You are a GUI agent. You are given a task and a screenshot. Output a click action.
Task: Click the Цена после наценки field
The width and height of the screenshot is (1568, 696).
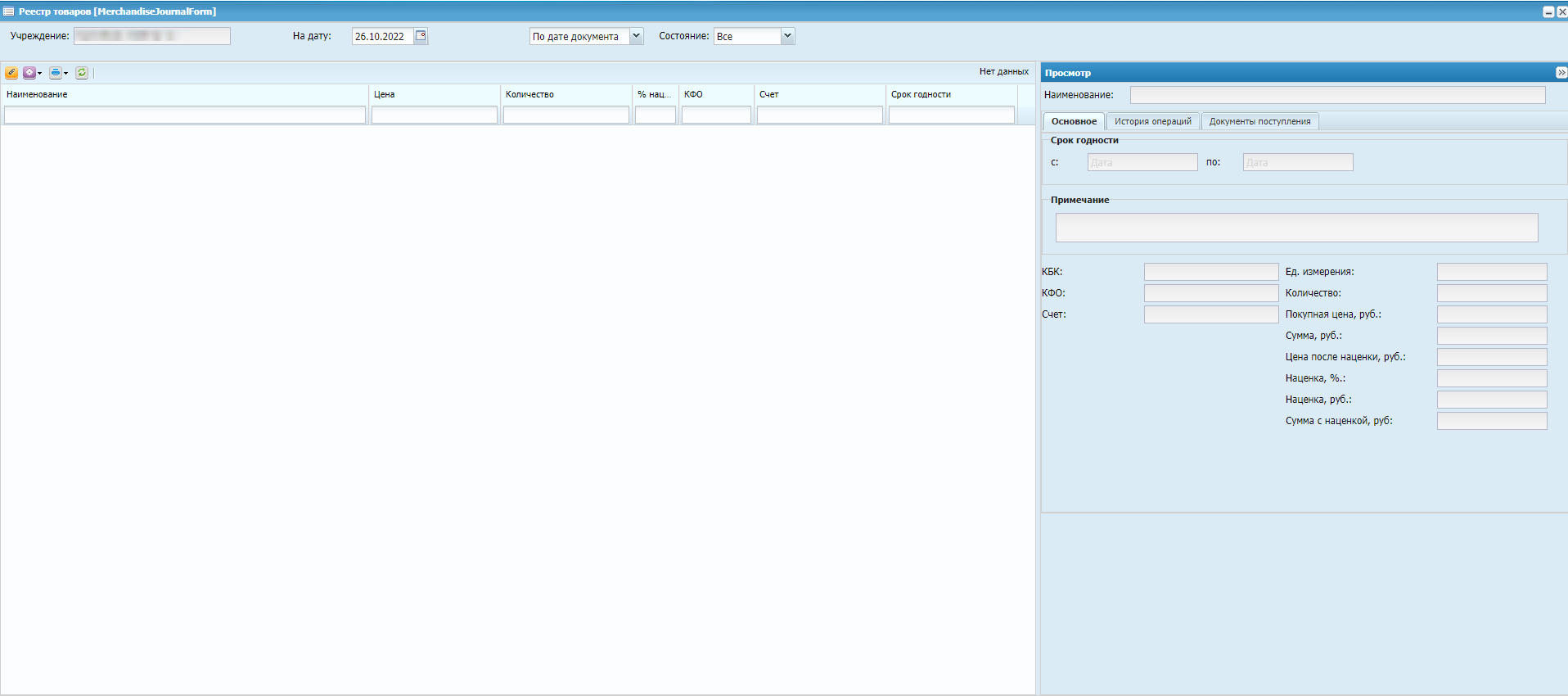pyautogui.click(x=1492, y=357)
